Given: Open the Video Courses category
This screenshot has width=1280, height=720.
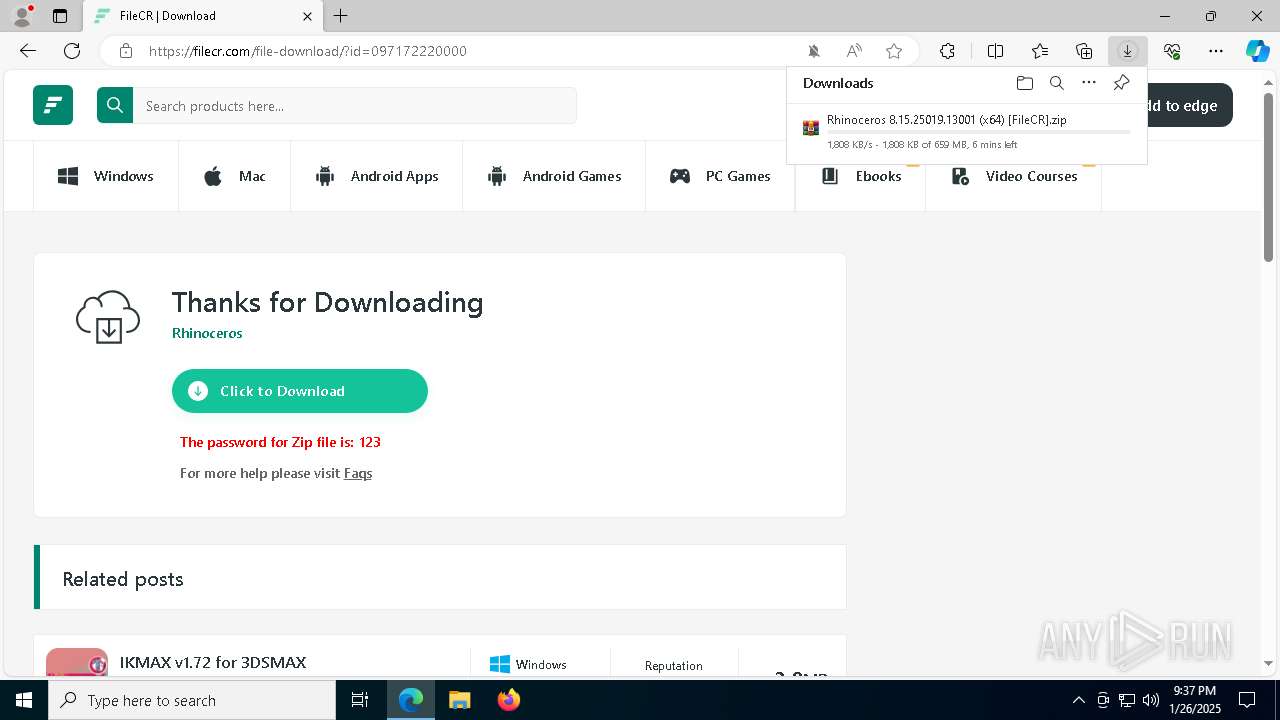Looking at the screenshot, I should (x=1014, y=176).
